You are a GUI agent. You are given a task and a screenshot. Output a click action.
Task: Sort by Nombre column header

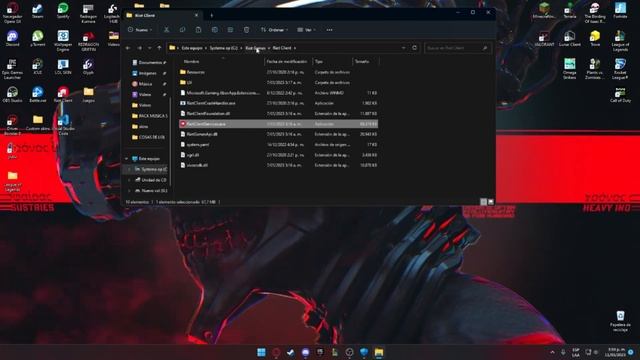(191, 62)
